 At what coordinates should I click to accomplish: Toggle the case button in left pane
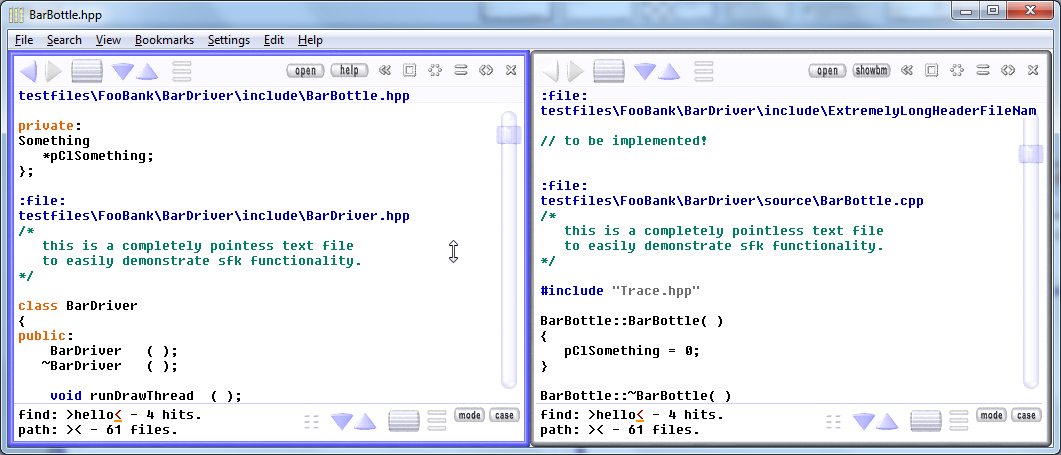(x=504, y=415)
